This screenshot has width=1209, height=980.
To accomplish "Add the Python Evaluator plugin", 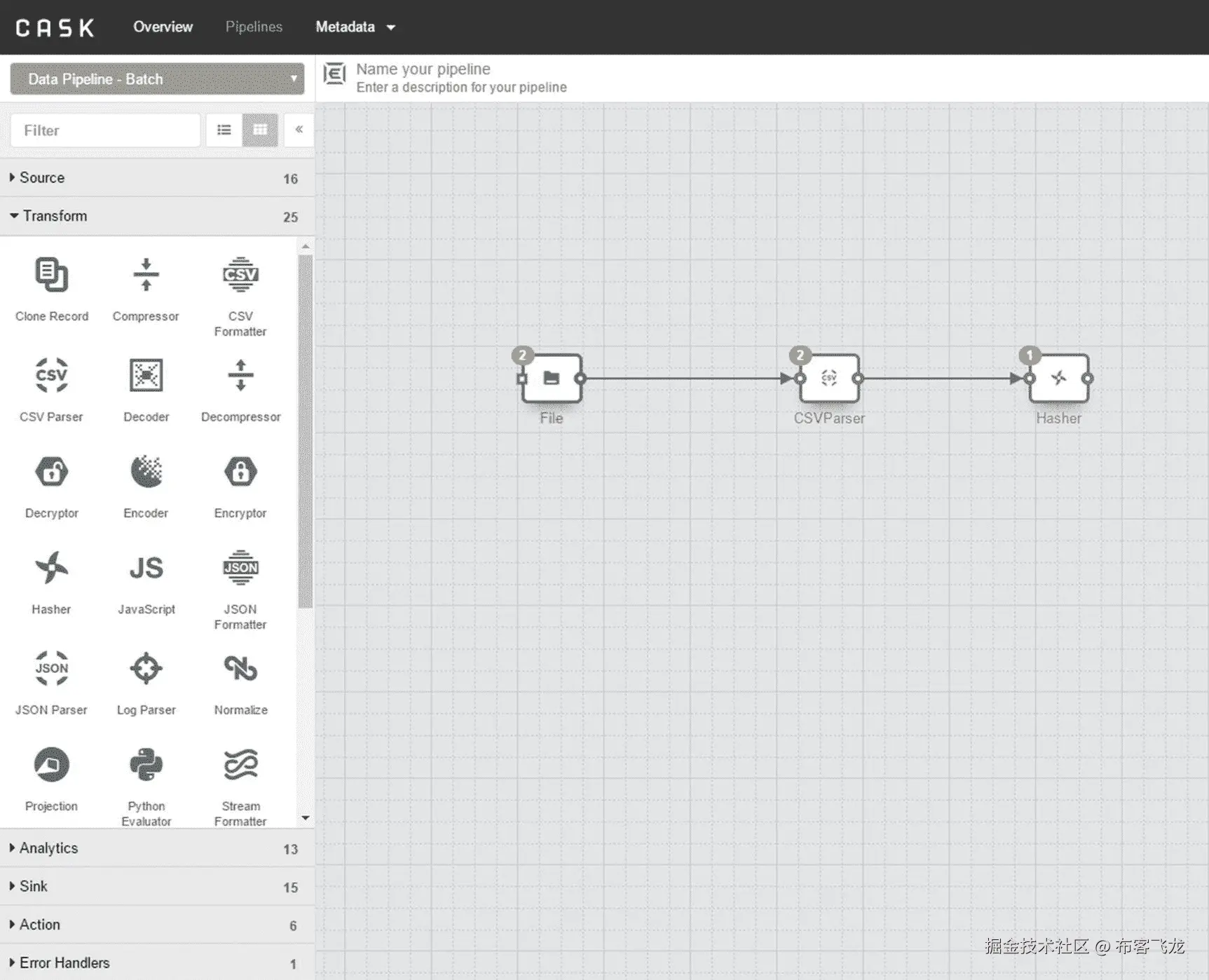I will tap(146, 765).
